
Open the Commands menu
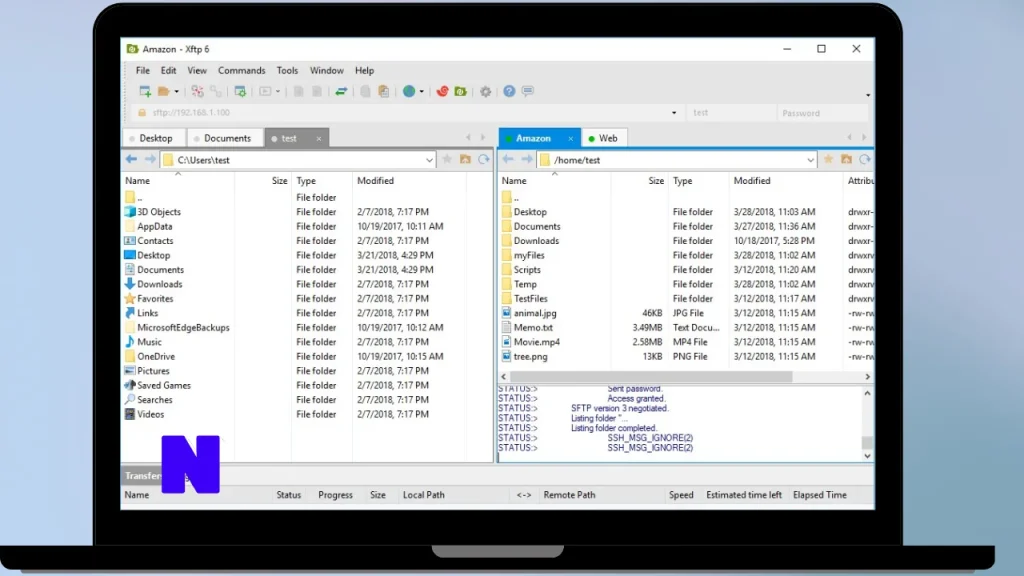point(242,71)
